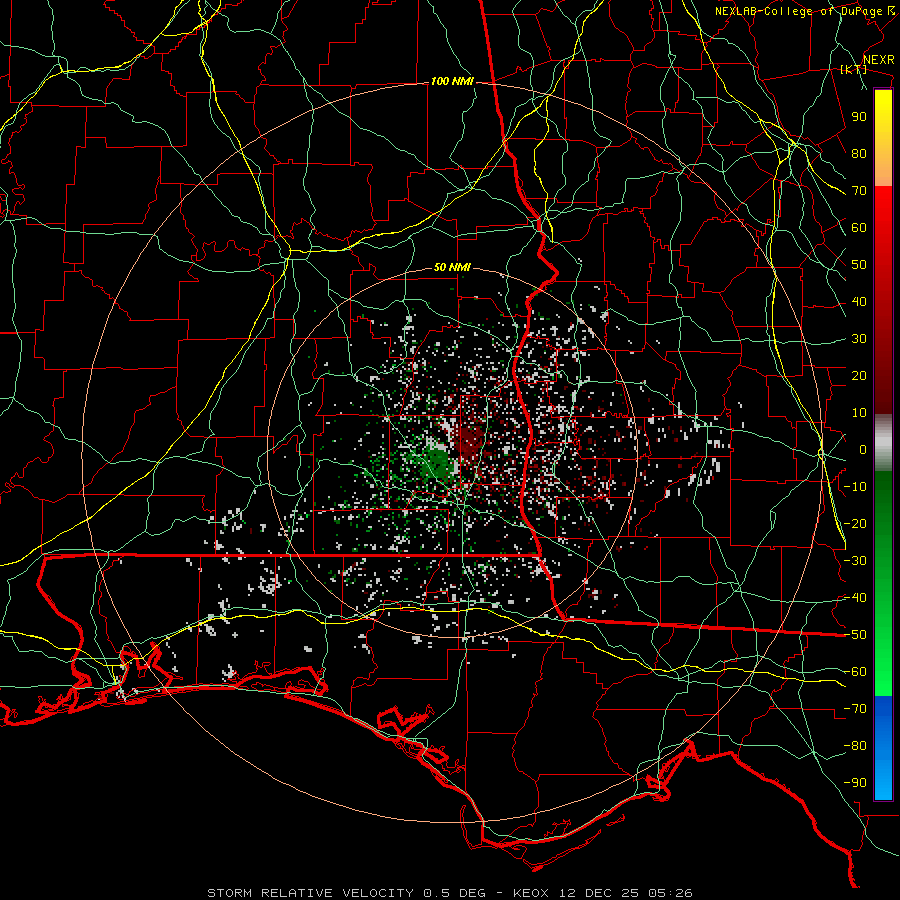900x900 pixels.
Task: Click the -50 value on velocity scale
Action: pos(855,635)
